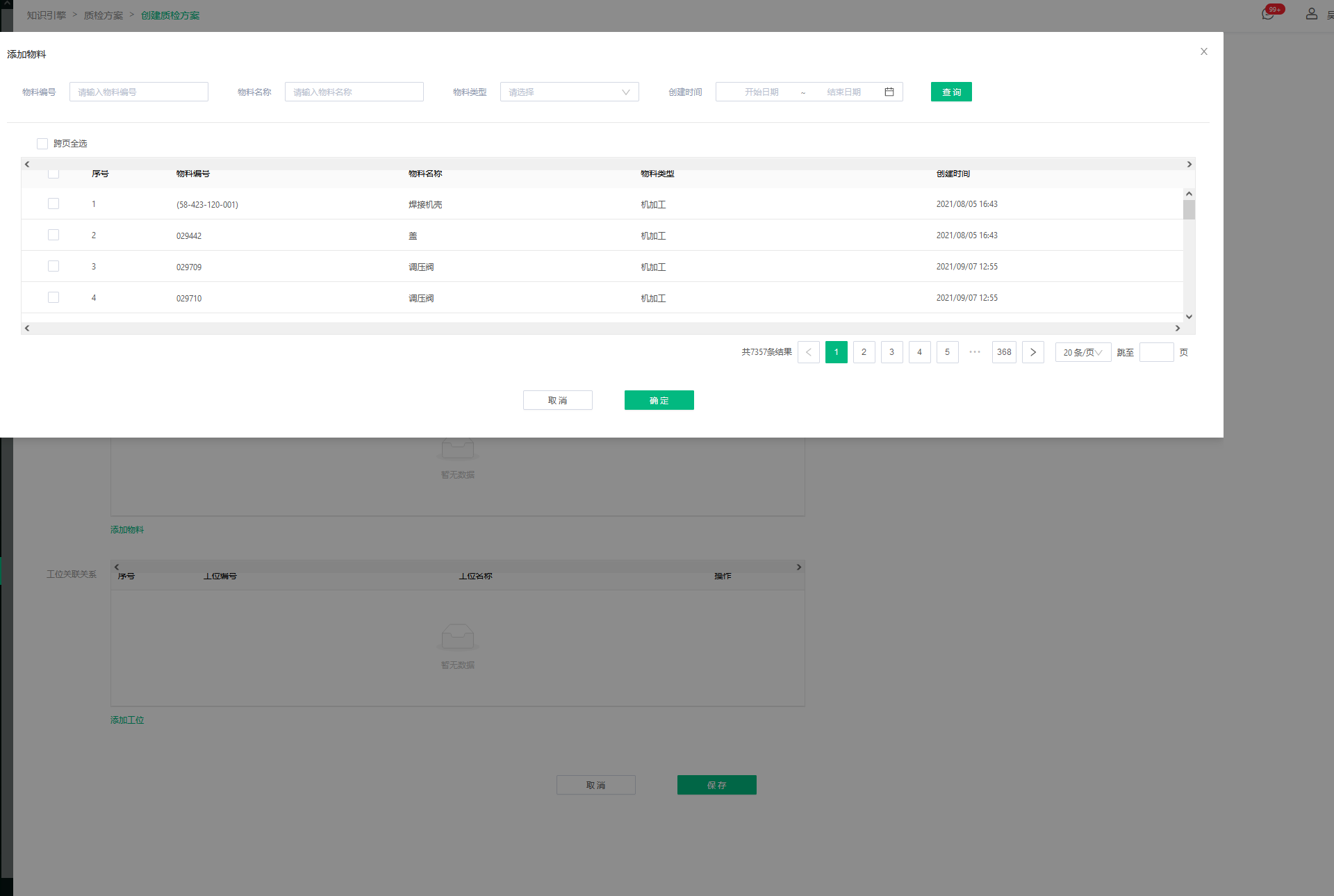Click the 查询 search button
Image resolution: width=1334 pixels, height=896 pixels.
coord(951,92)
